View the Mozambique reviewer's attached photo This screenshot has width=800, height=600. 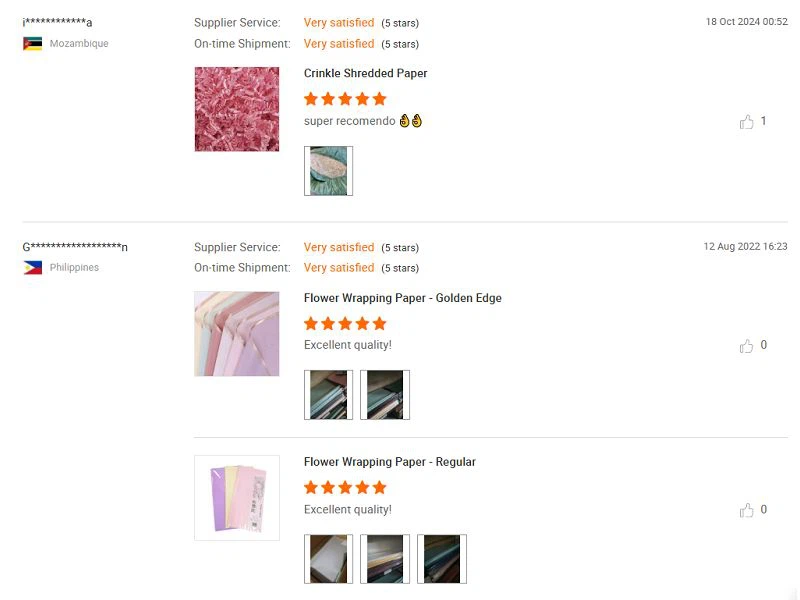click(328, 171)
